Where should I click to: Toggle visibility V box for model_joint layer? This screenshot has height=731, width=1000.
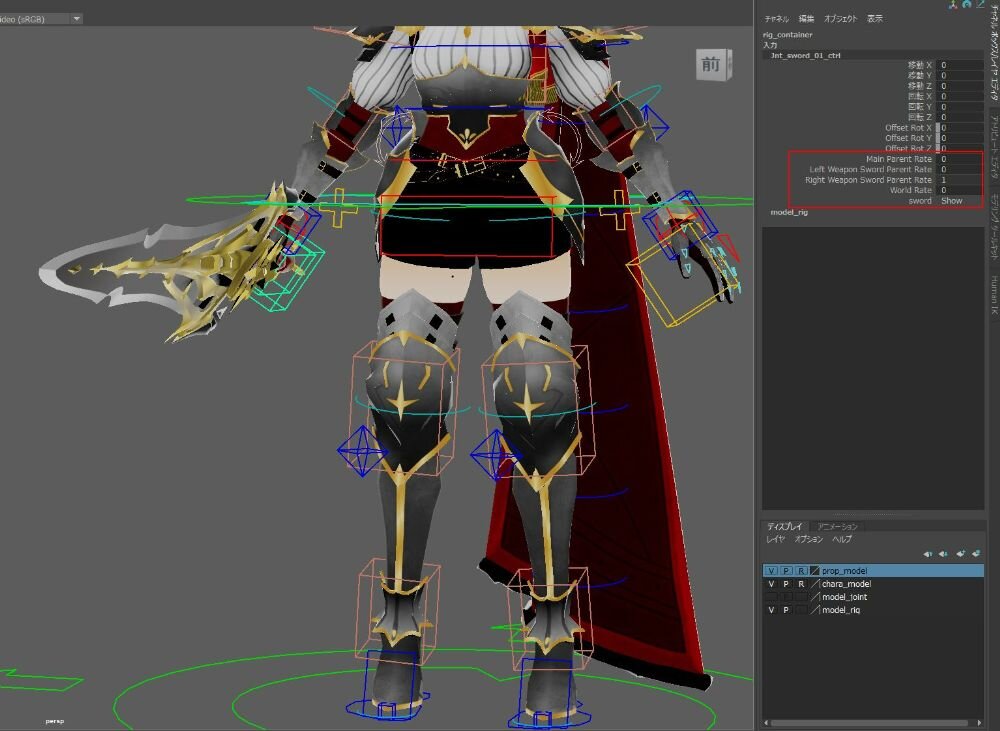(770, 597)
